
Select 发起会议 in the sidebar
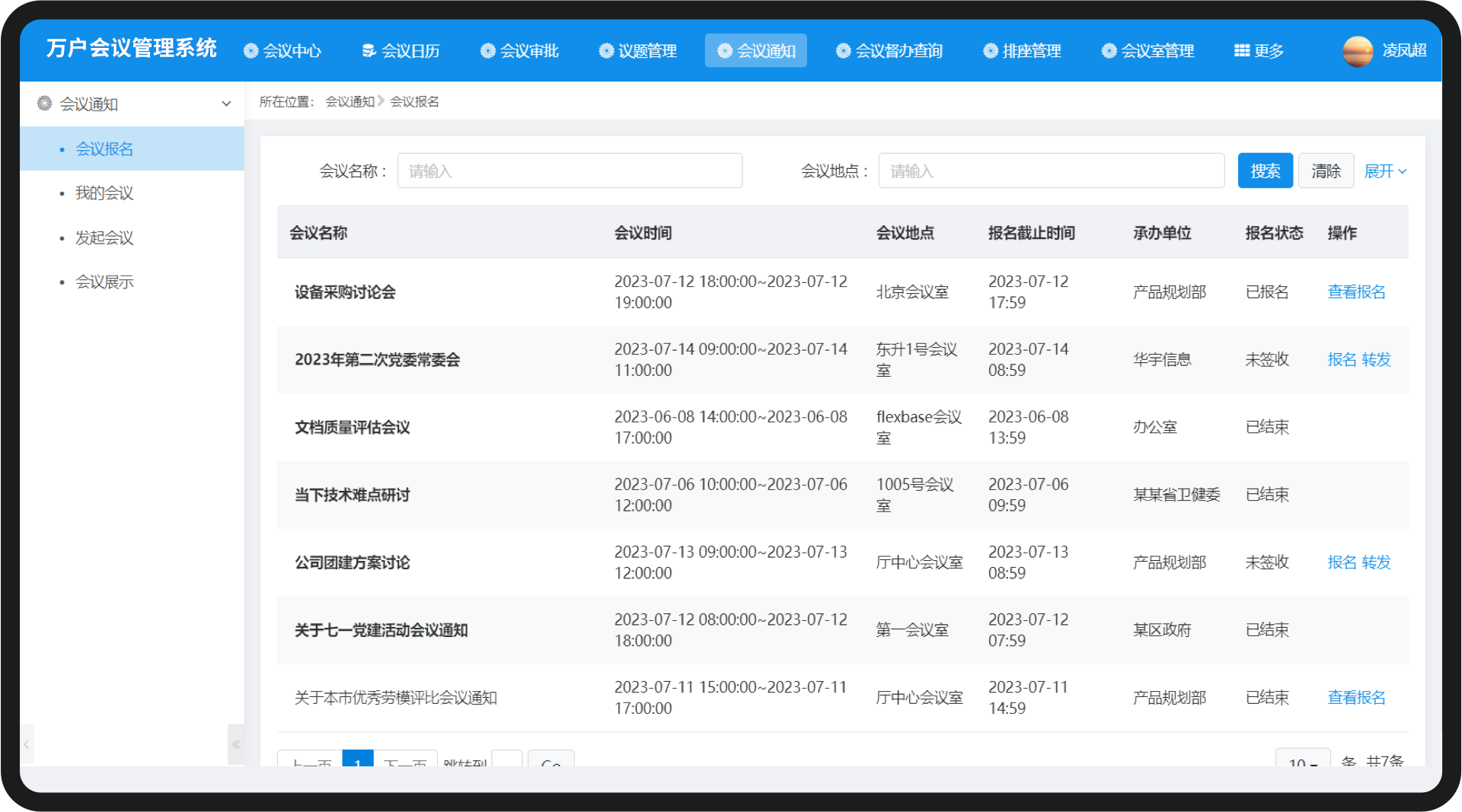[x=104, y=238]
